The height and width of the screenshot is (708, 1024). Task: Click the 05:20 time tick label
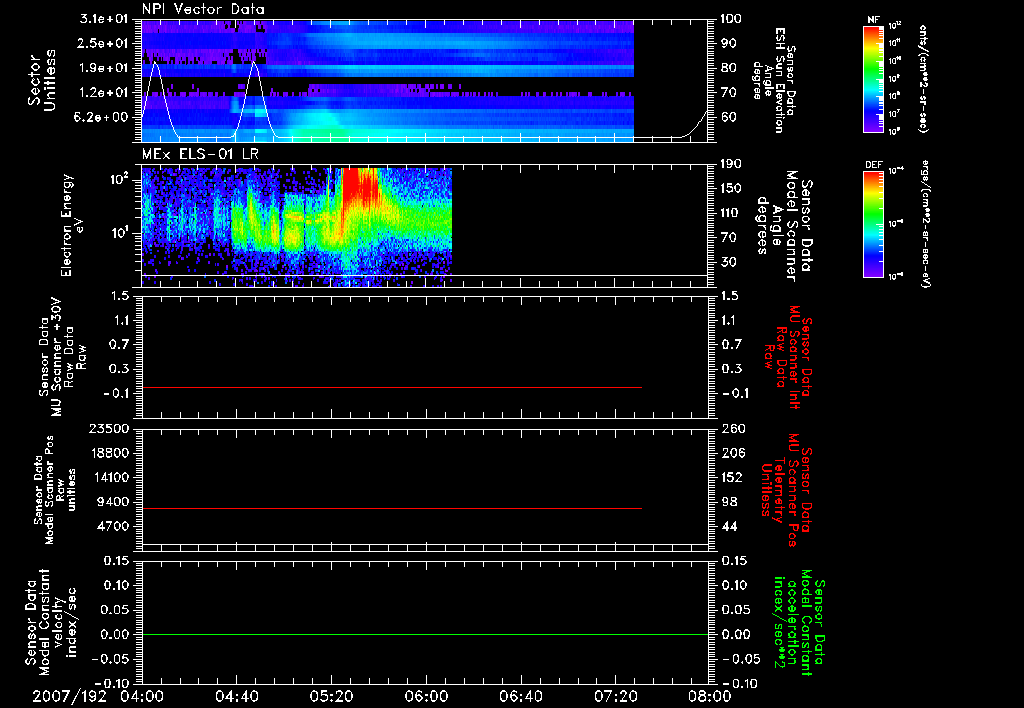click(x=331, y=696)
